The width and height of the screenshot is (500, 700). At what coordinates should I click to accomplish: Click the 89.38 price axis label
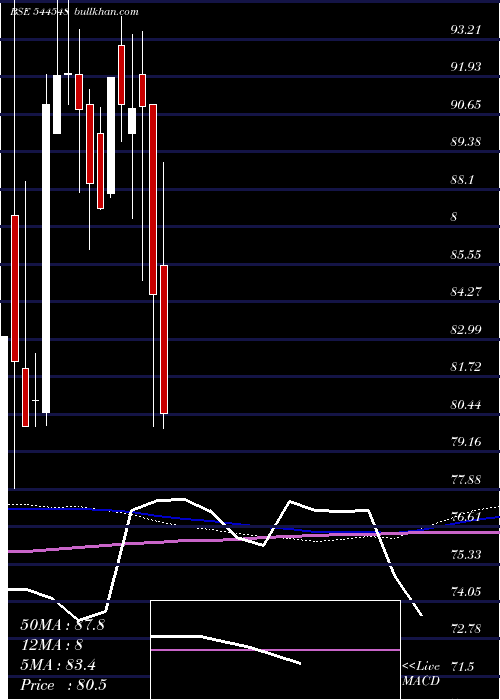(467, 142)
